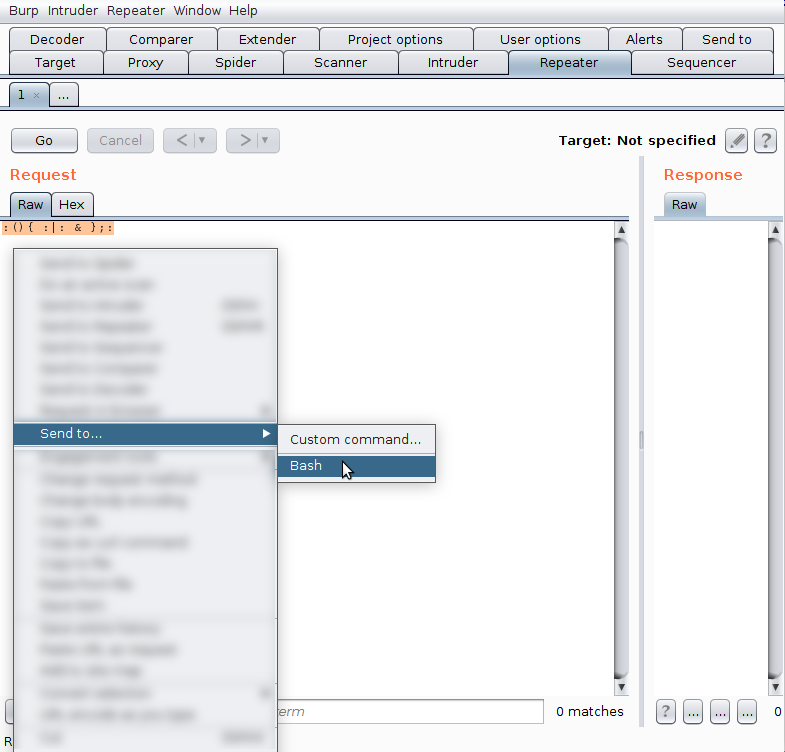Click first ellipsis button in response search bar
The width and height of the screenshot is (785, 752).
click(693, 711)
